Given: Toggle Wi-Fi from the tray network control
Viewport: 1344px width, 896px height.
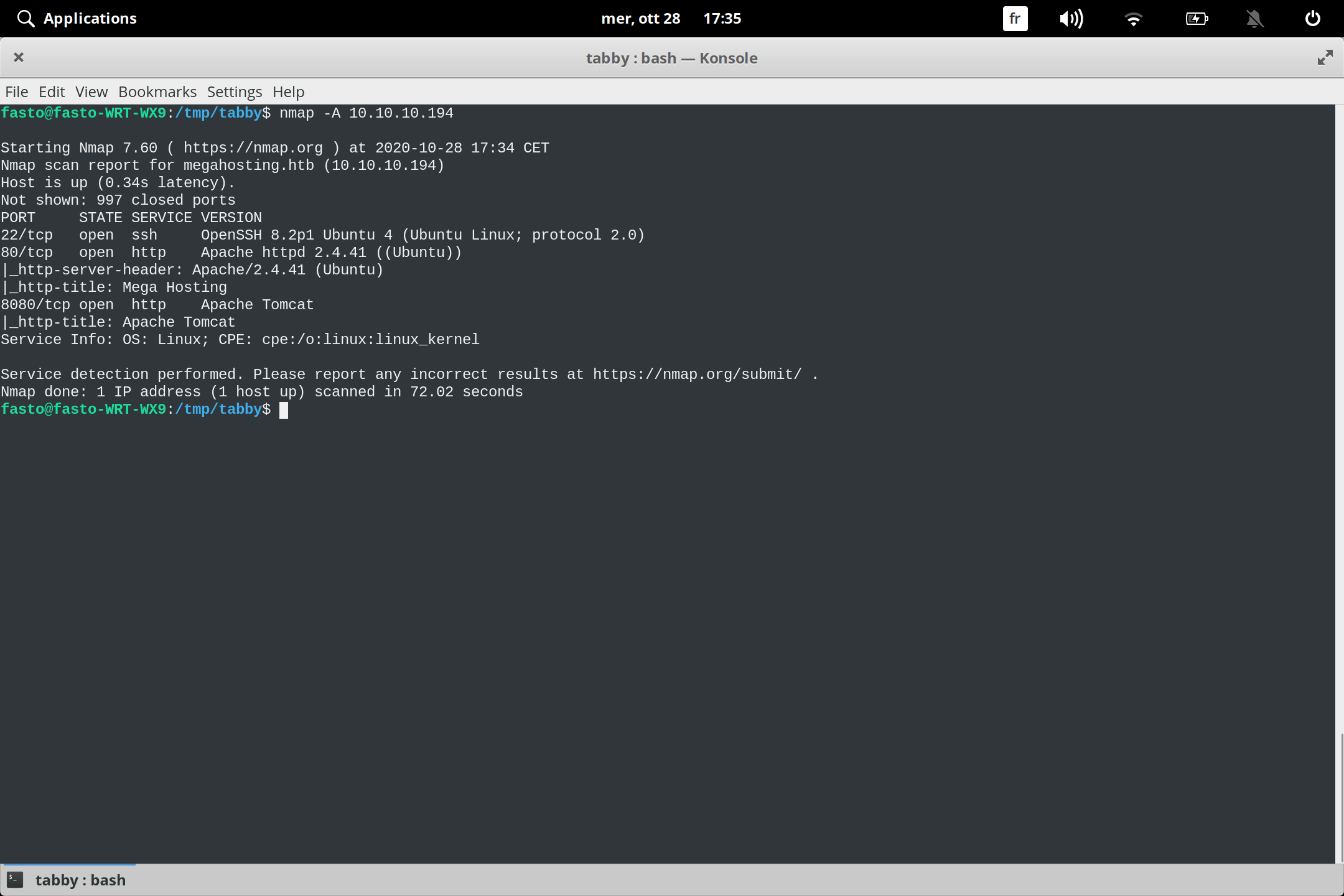Looking at the screenshot, I should [x=1134, y=18].
